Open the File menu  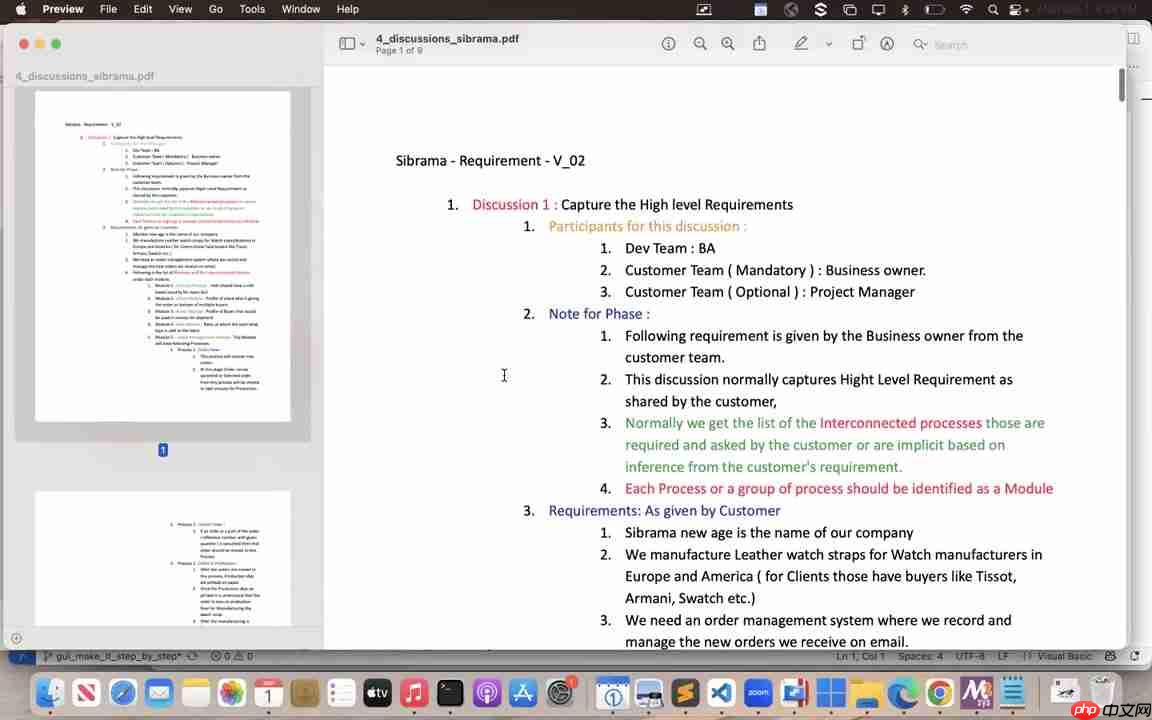click(108, 10)
